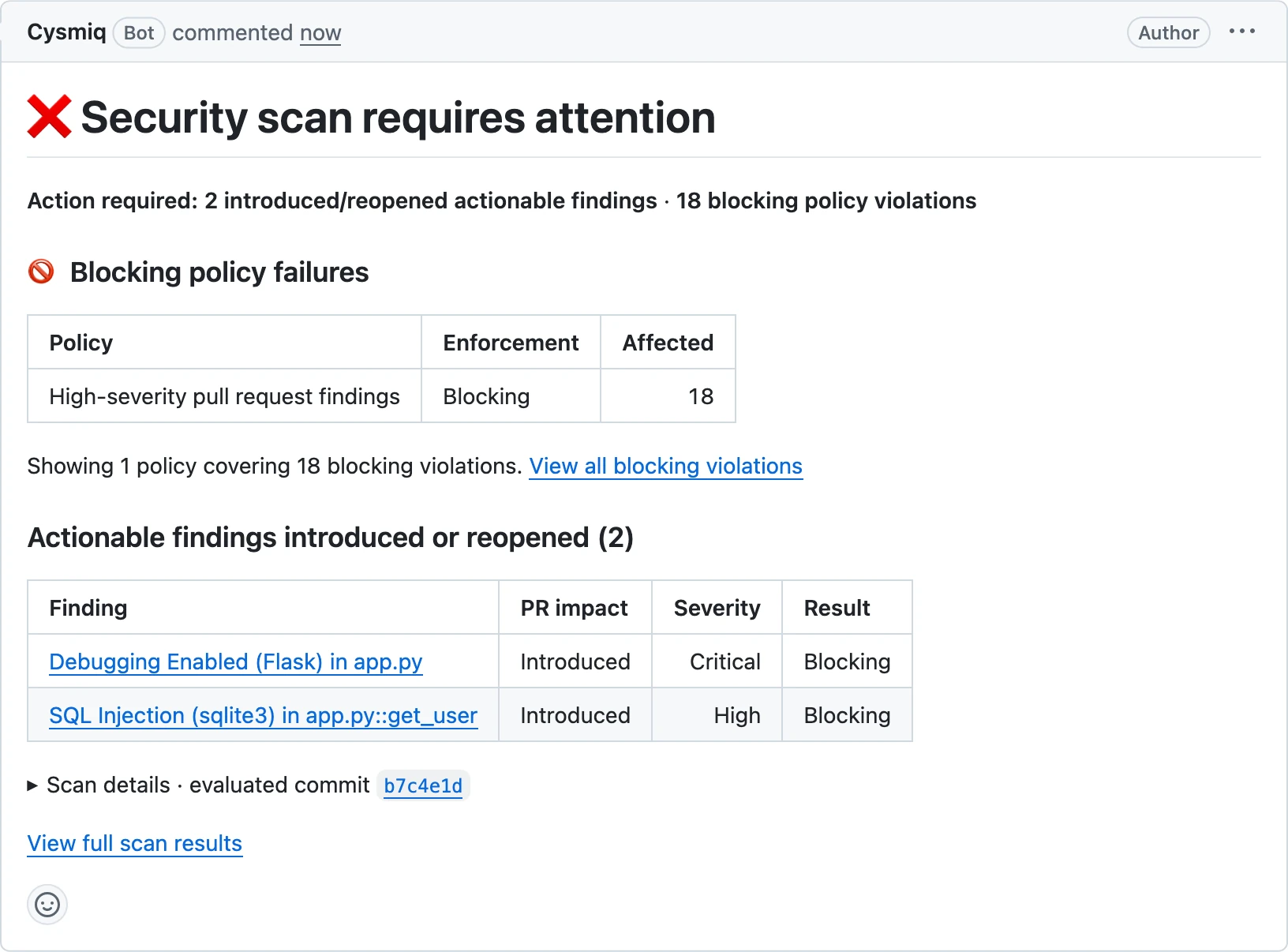
Task: Click the Enforcement column header
Action: tap(511, 343)
